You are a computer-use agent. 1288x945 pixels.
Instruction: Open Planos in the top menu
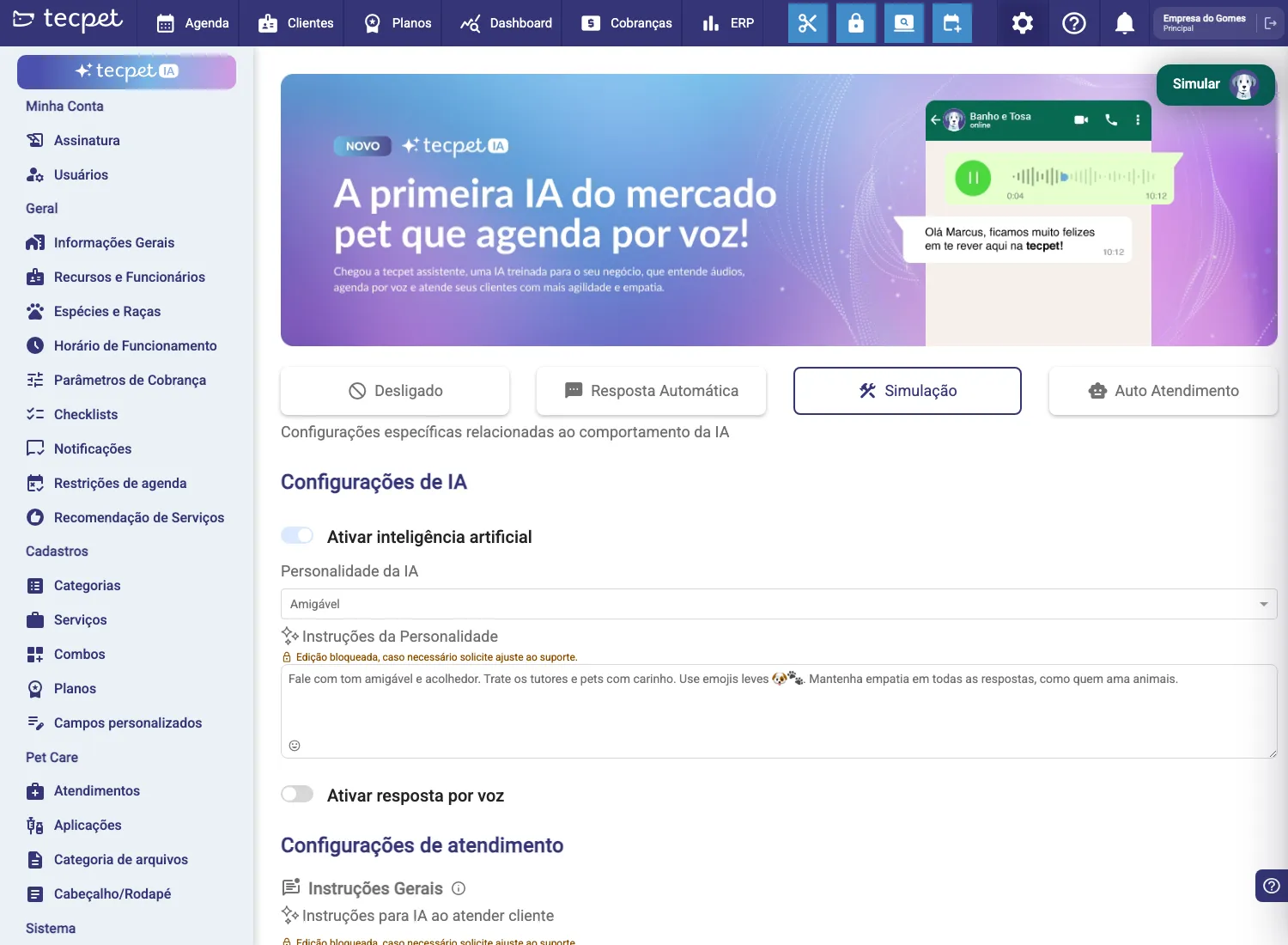[398, 23]
